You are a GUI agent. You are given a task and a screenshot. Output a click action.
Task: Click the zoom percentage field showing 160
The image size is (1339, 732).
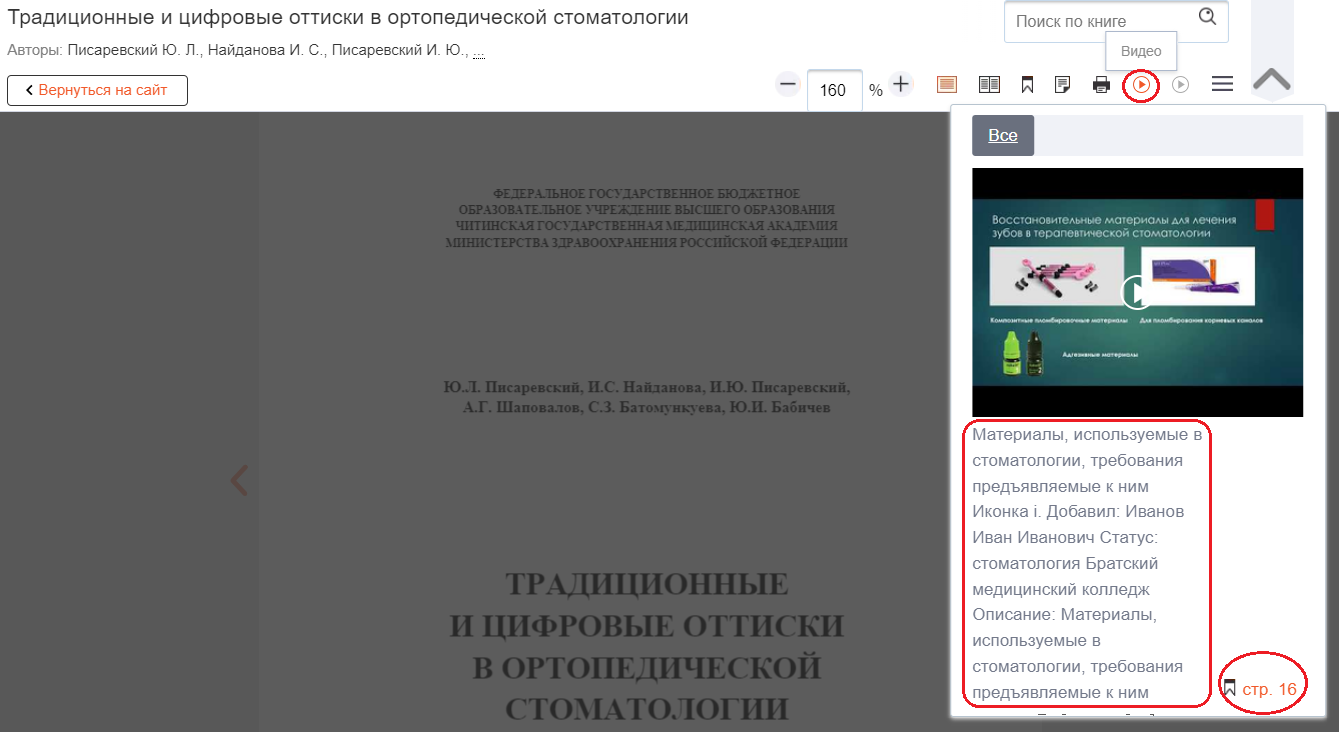pyautogui.click(x=833, y=90)
